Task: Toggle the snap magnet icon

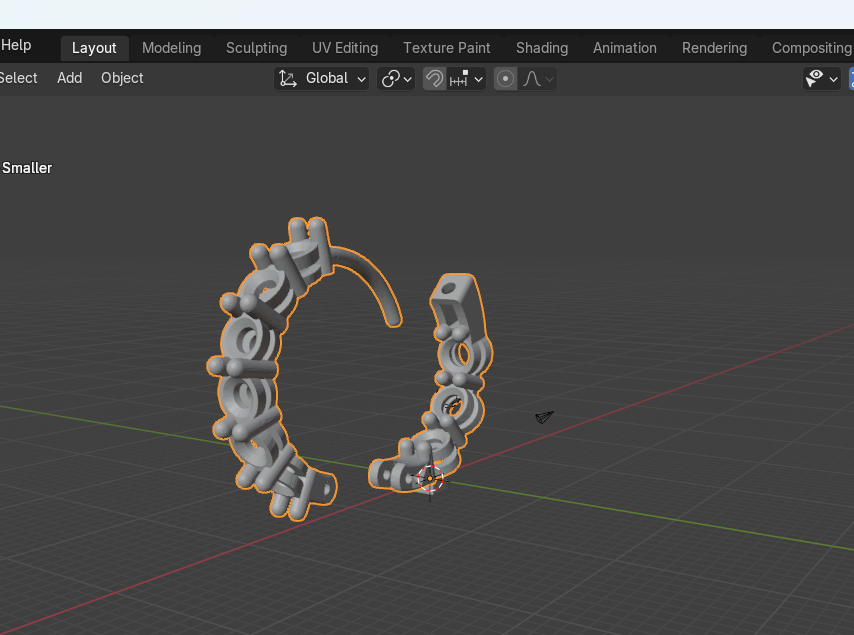Action: 435,78
